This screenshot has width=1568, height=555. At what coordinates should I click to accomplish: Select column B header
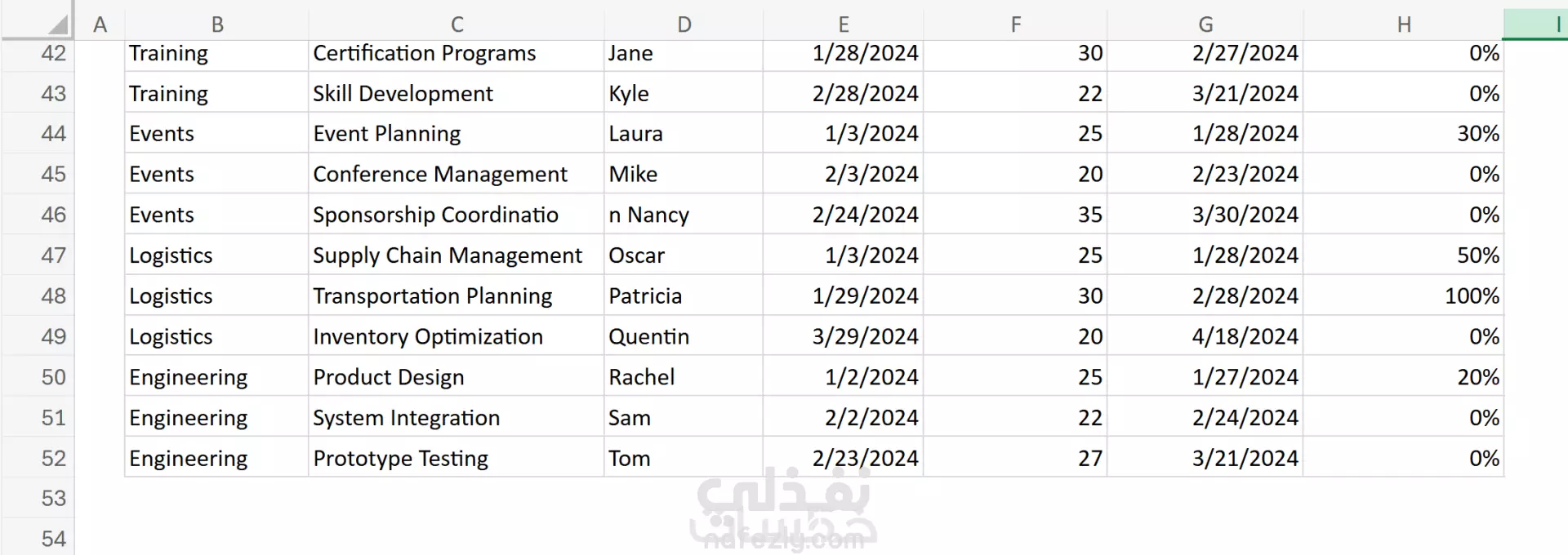216,24
